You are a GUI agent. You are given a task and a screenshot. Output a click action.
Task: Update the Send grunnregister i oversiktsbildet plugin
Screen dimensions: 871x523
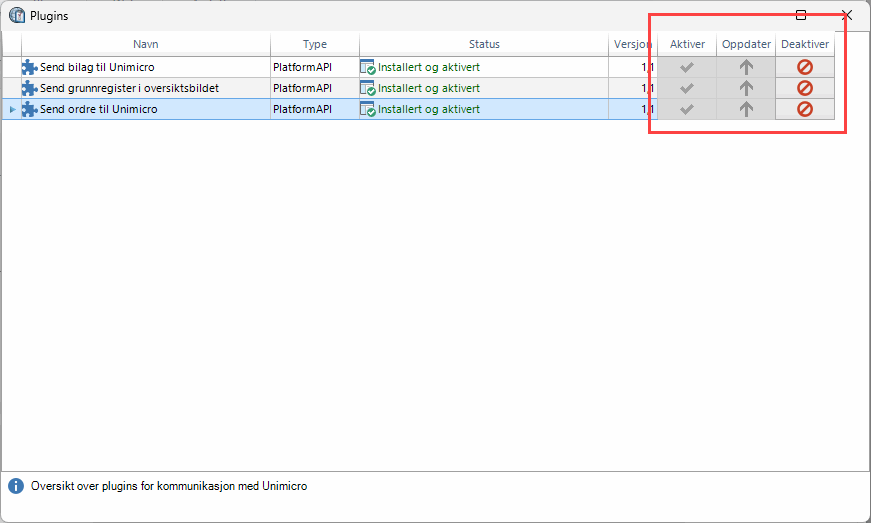[746, 88]
